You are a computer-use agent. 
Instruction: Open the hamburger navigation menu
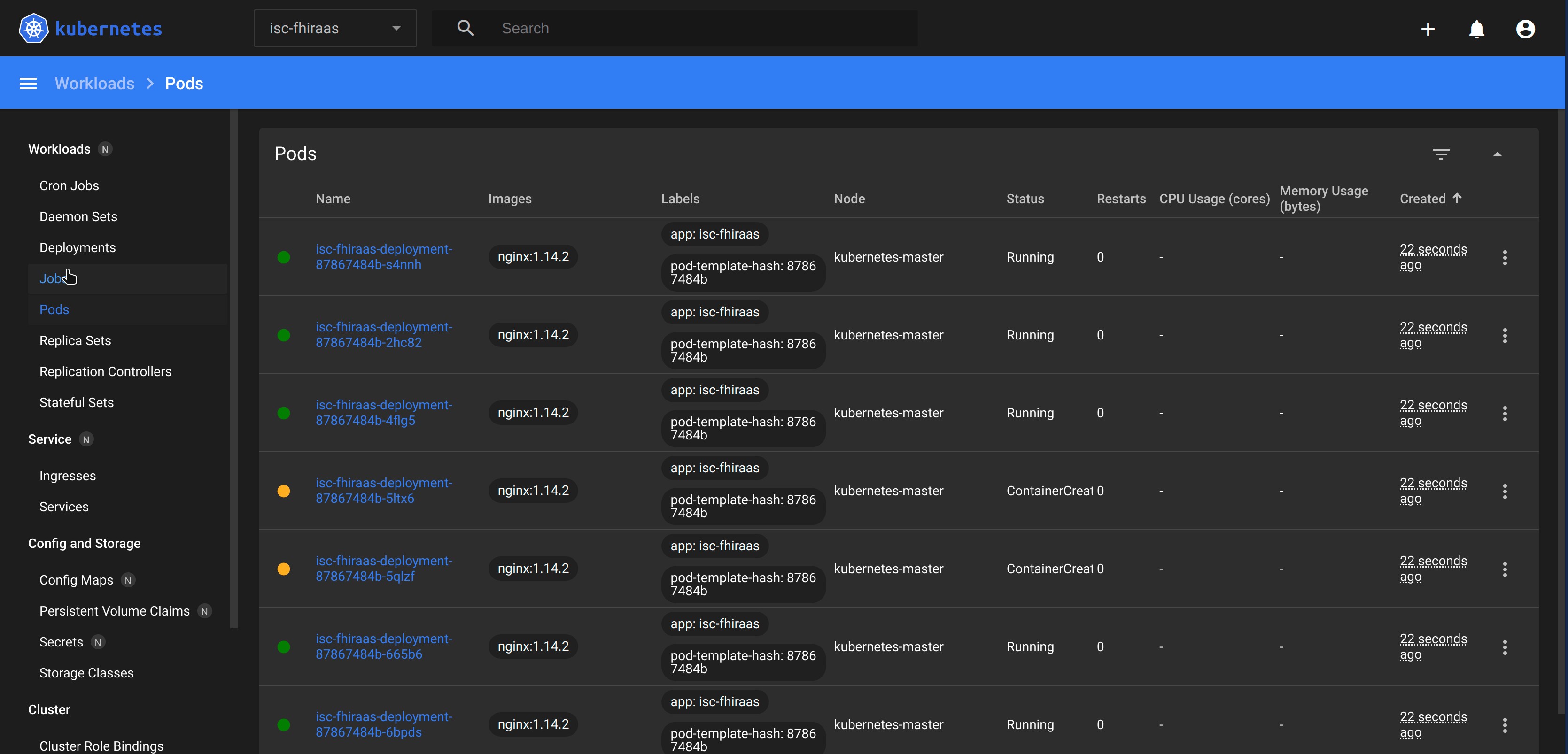(x=28, y=84)
